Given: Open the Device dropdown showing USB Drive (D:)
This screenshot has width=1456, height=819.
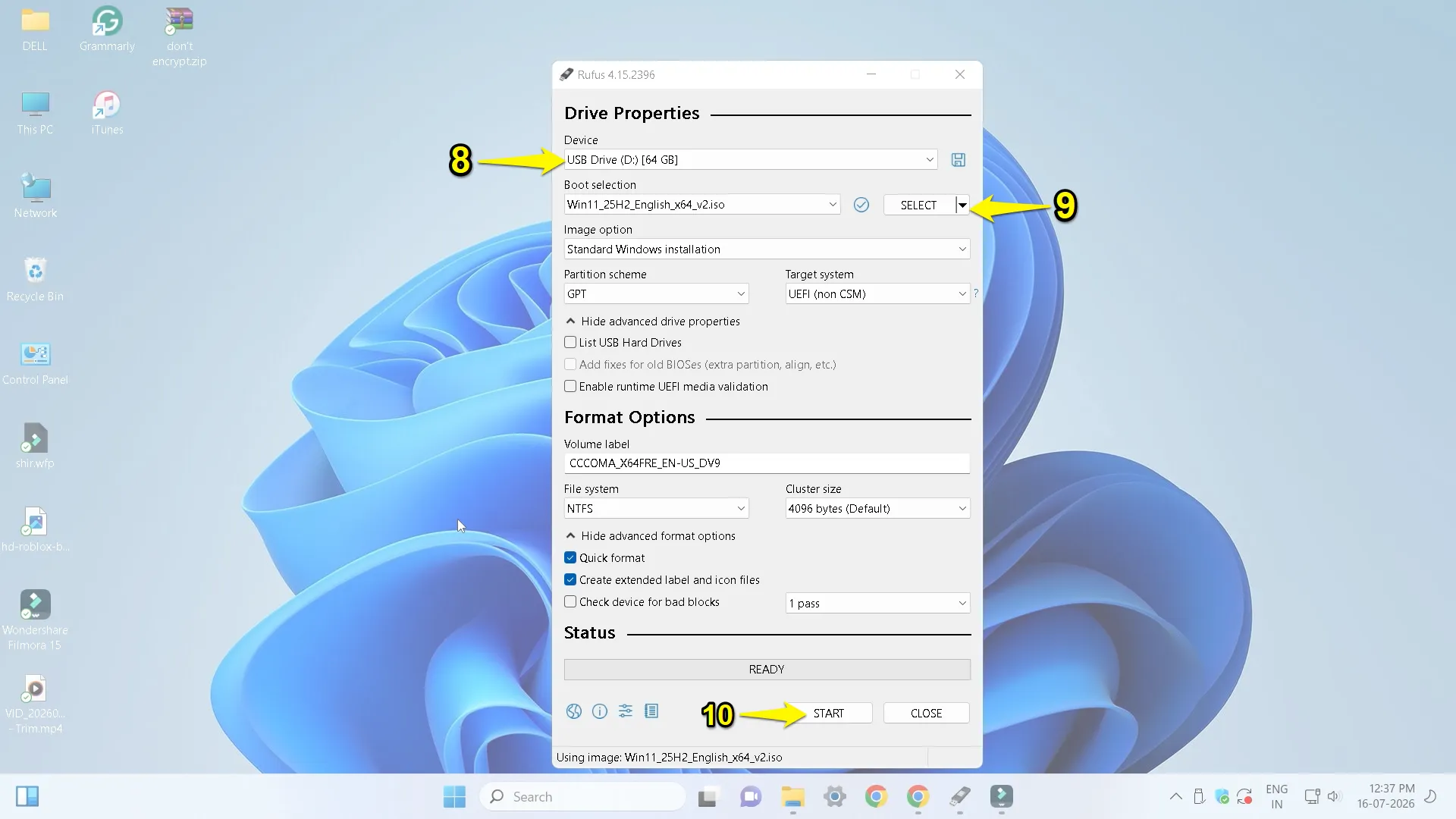Looking at the screenshot, I should (751, 160).
